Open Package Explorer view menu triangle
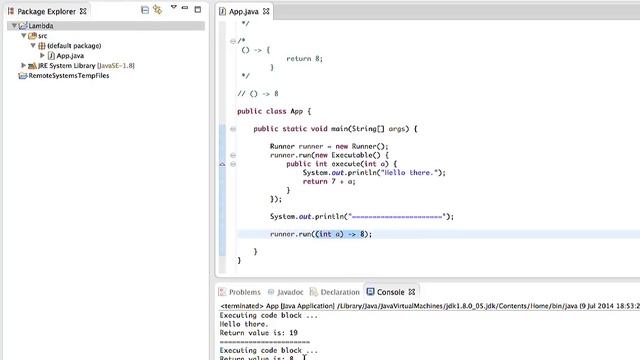 (173, 7)
